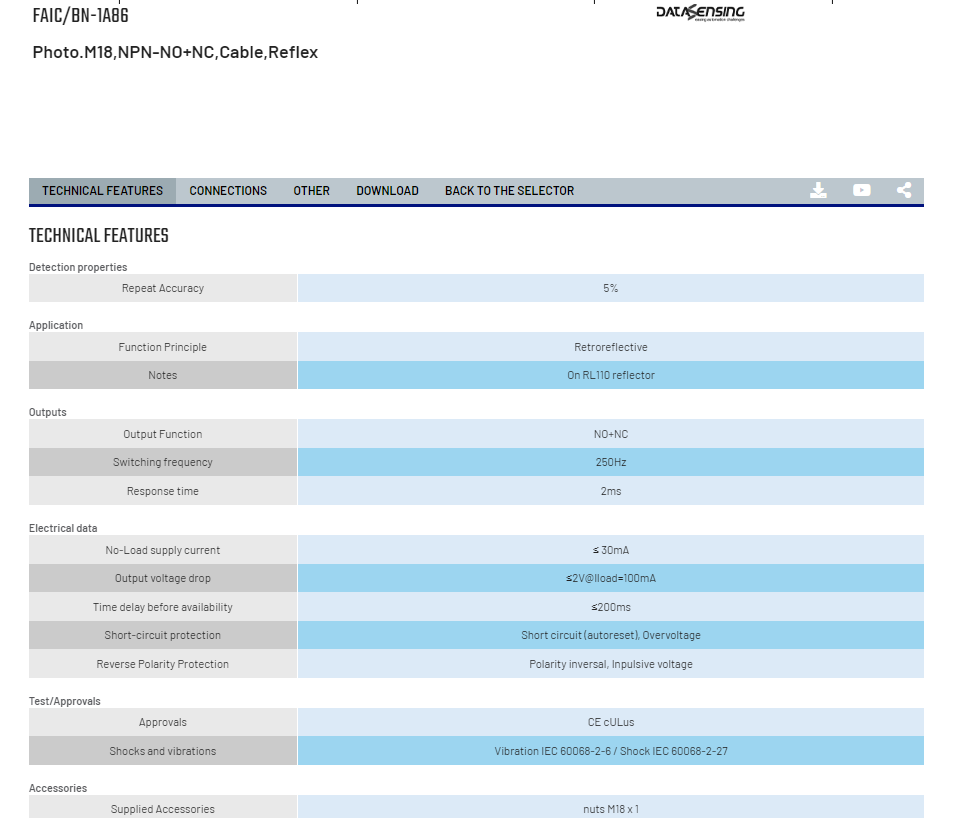
Task: Click the Retroreflective value cell
Action: coord(610,347)
